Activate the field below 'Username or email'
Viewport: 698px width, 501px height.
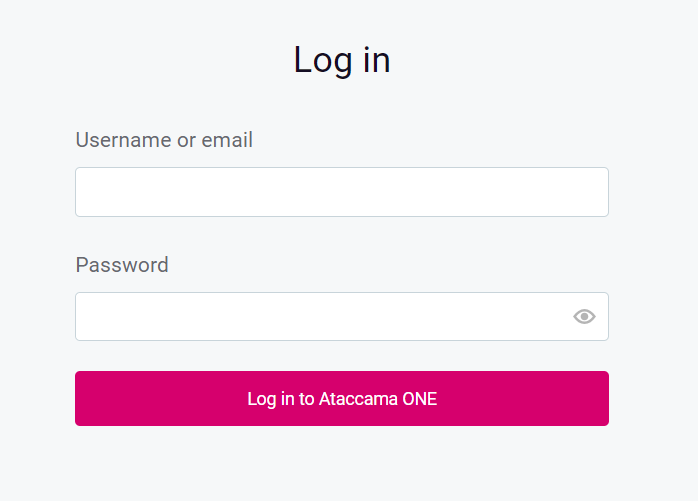tap(341, 192)
